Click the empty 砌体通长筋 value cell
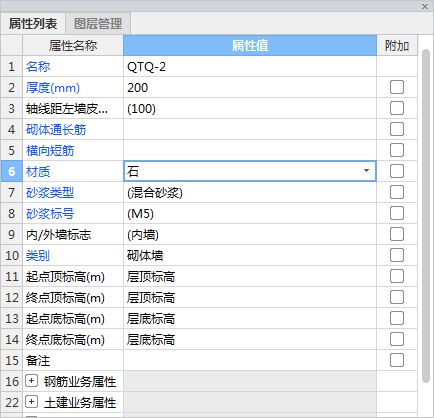 [x=250, y=130]
